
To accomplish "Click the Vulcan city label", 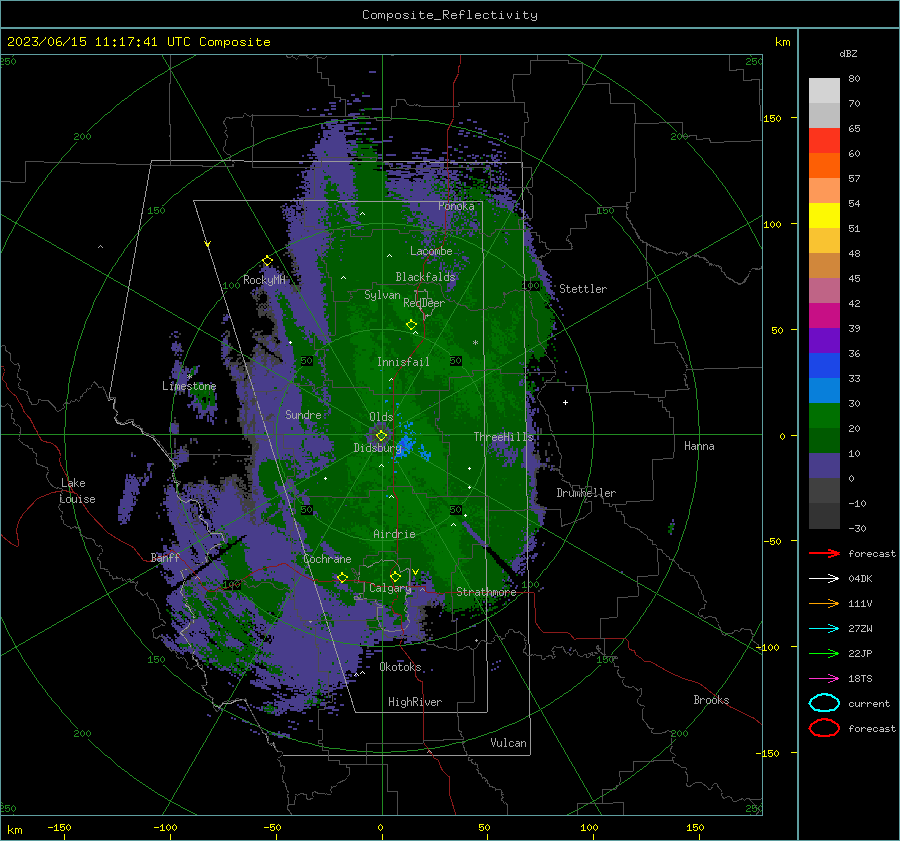I will (508, 743).
